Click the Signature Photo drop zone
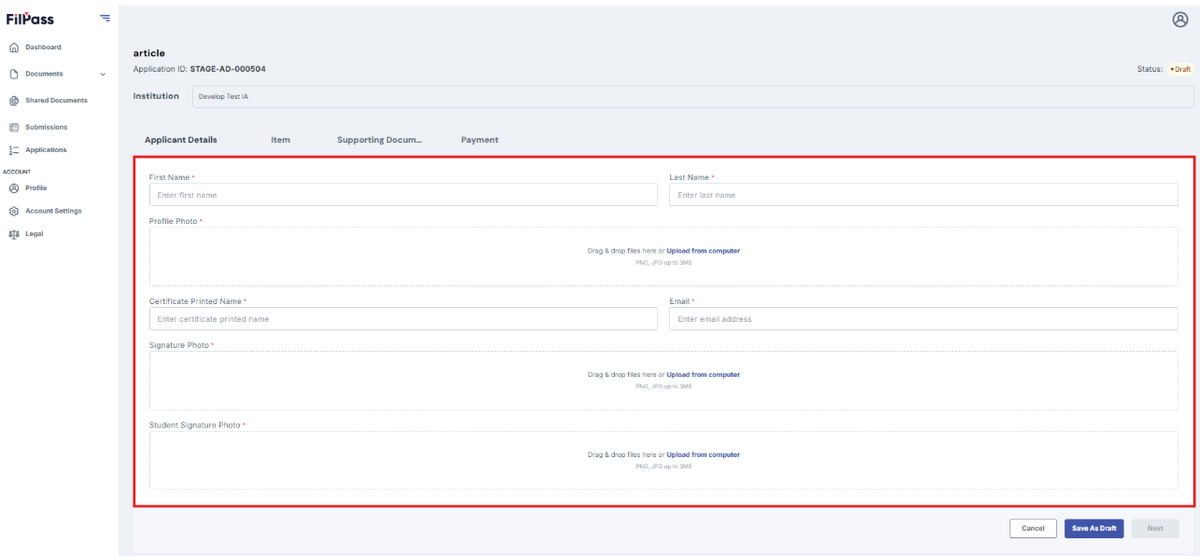The height and width of the screenshot is (556, 1200). (x=663, y=380)
